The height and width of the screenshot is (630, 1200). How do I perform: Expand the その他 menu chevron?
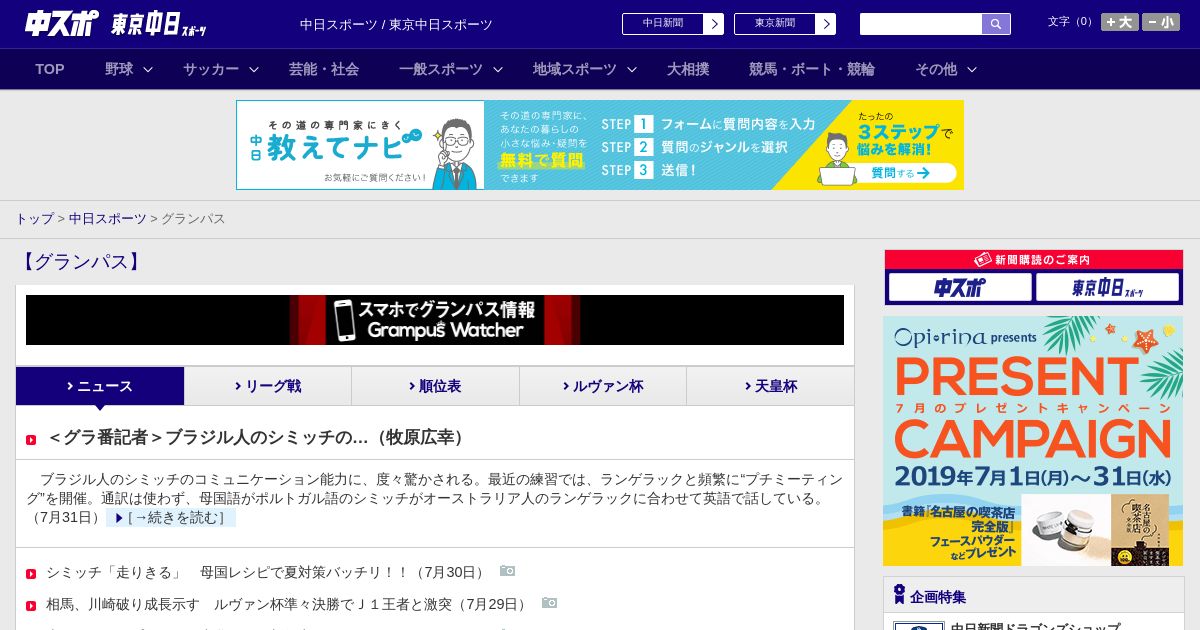[972, 70]
